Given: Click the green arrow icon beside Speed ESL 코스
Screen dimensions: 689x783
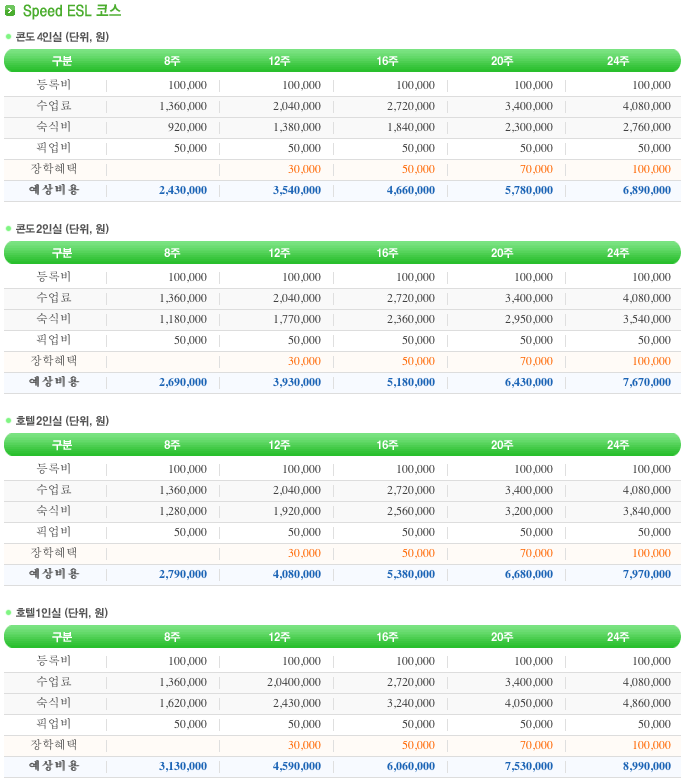Looking at the screenshot, I should (10, 10).
